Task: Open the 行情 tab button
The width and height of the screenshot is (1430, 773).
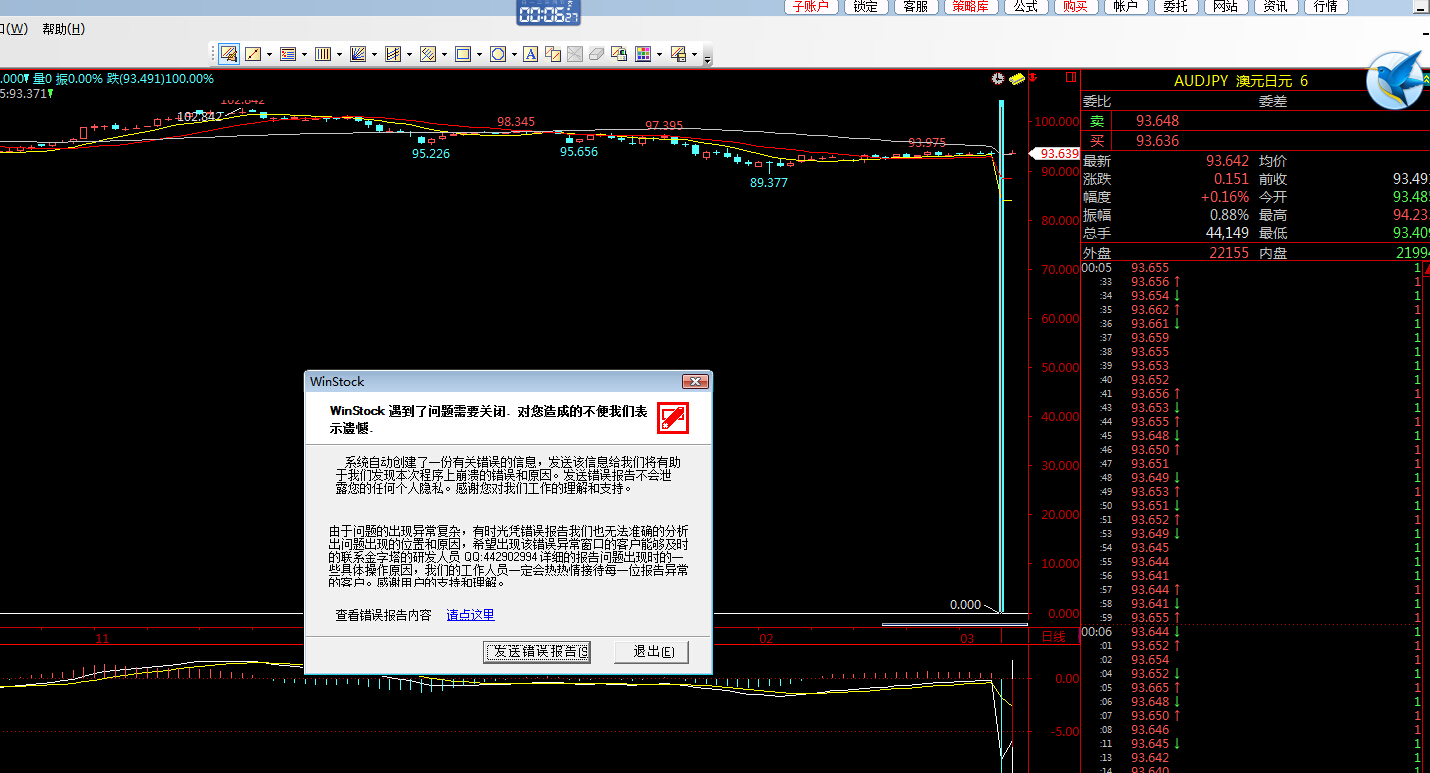Action: pos(1325,6)
